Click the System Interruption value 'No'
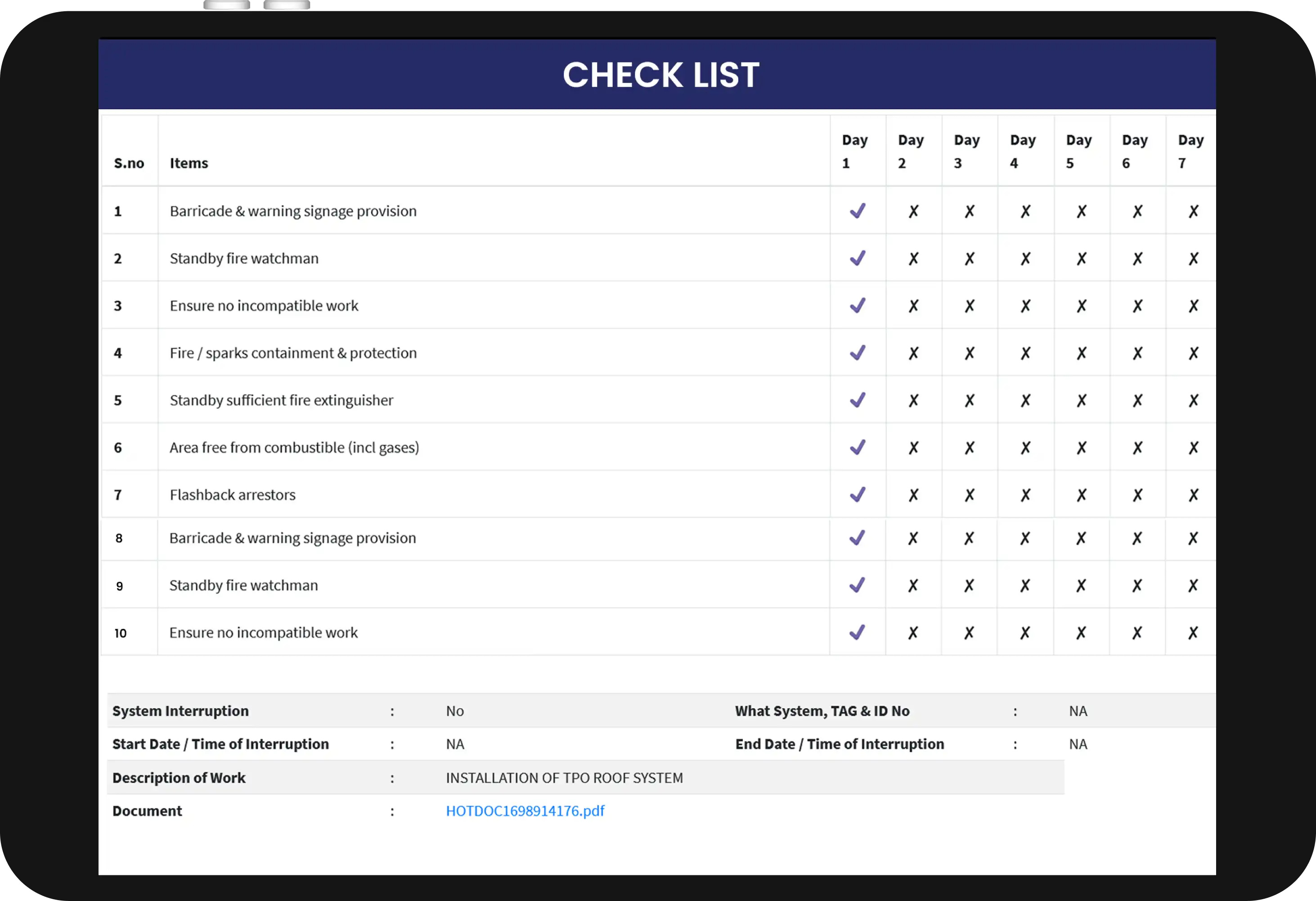This screenshot has height=901, width=1316. (x=455, y=711)
